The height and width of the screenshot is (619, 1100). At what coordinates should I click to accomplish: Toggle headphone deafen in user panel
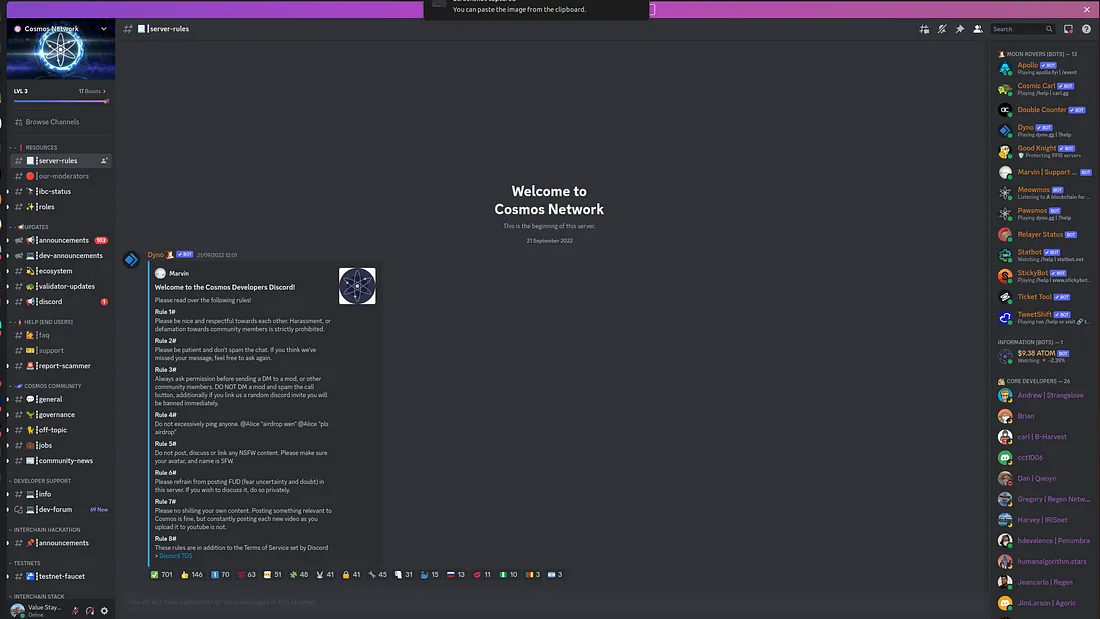[x=90, y=610]
